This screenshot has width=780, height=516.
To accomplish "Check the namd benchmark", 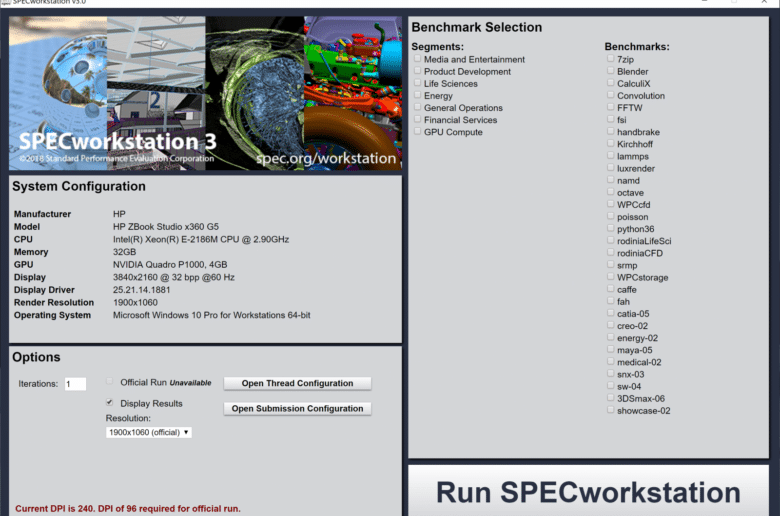I will tap(610, 180).
